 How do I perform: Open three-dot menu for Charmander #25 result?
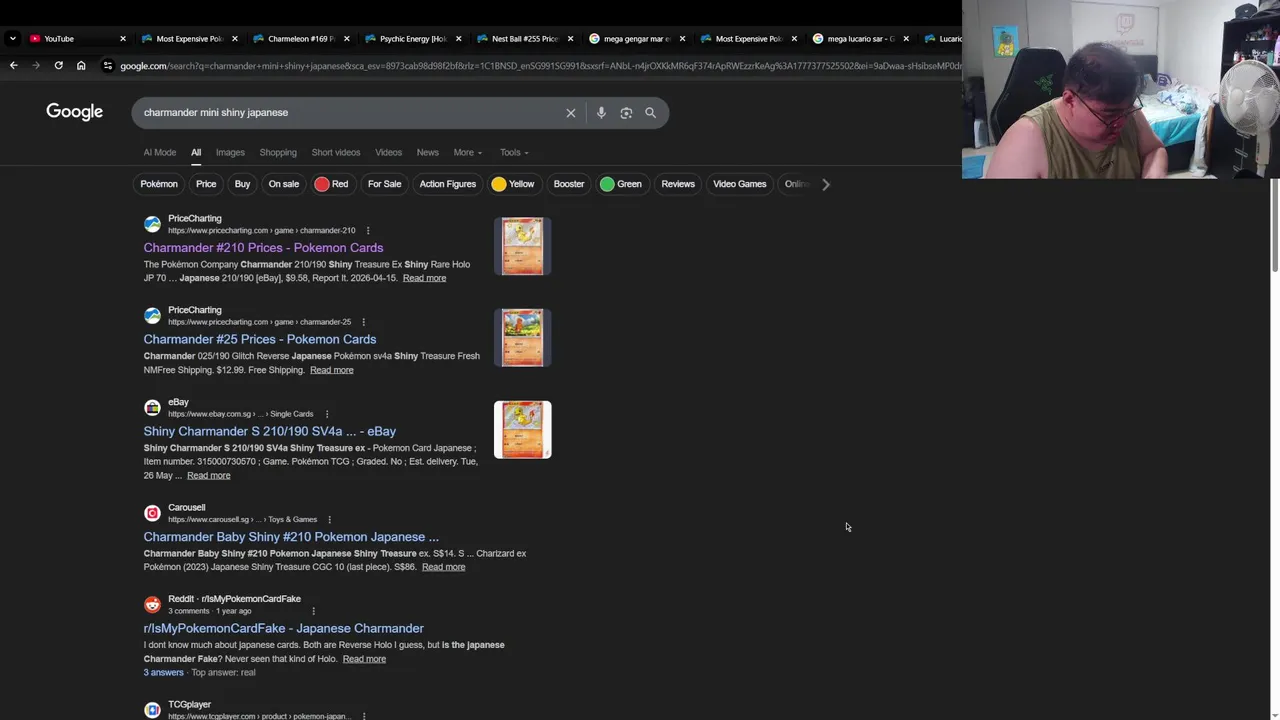(x=363, y=322)
